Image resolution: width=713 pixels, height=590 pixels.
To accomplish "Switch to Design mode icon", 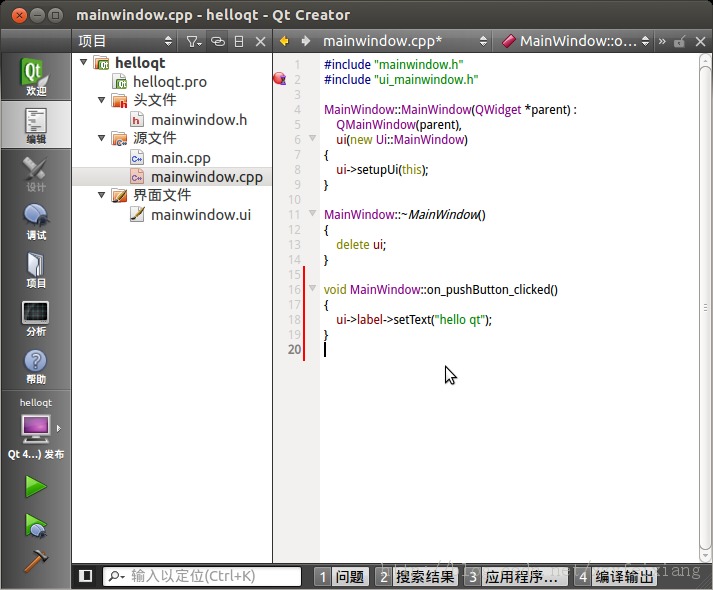I will 35,174.
